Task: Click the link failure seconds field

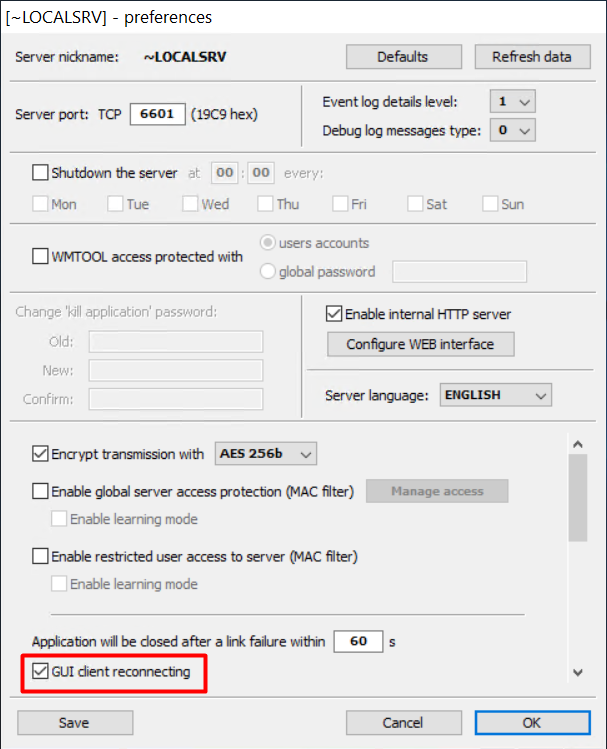Action: click(x=358, y=642)
